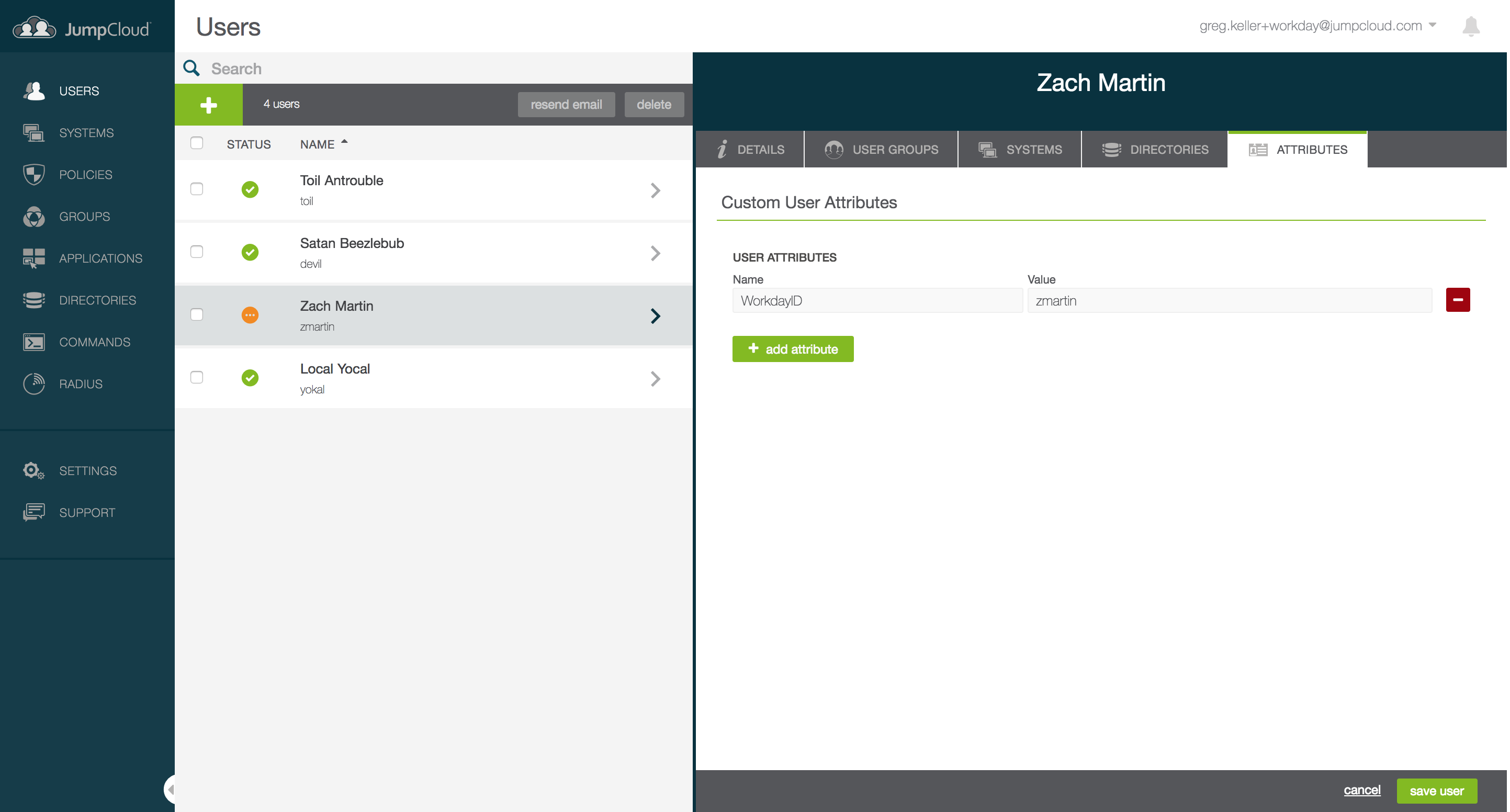Sort users by Name column arrow
1510x812 pixels.
[x=344, y=142]
